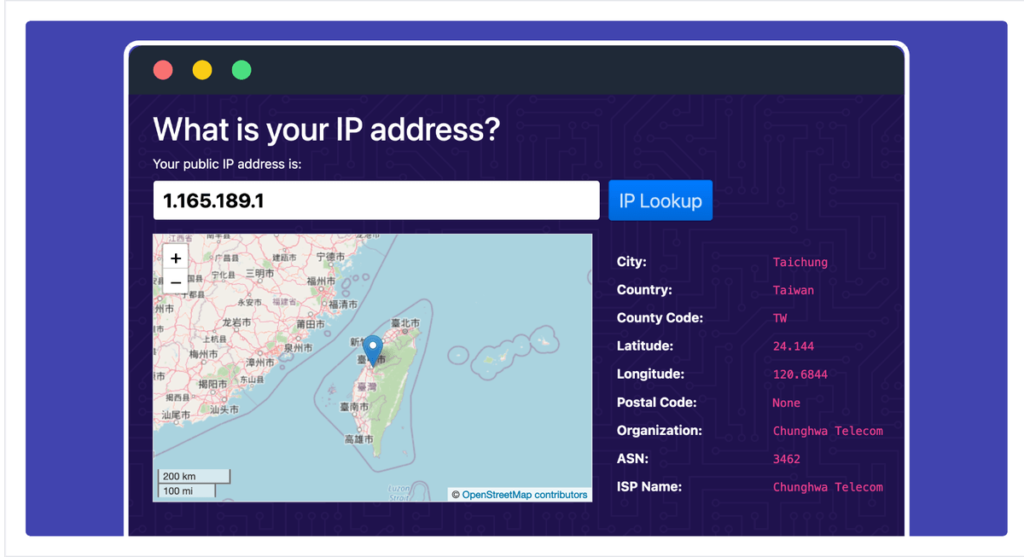1024x557 pixels.
Task: Select the longitude value 120.6844
Action: pos(800,374)
